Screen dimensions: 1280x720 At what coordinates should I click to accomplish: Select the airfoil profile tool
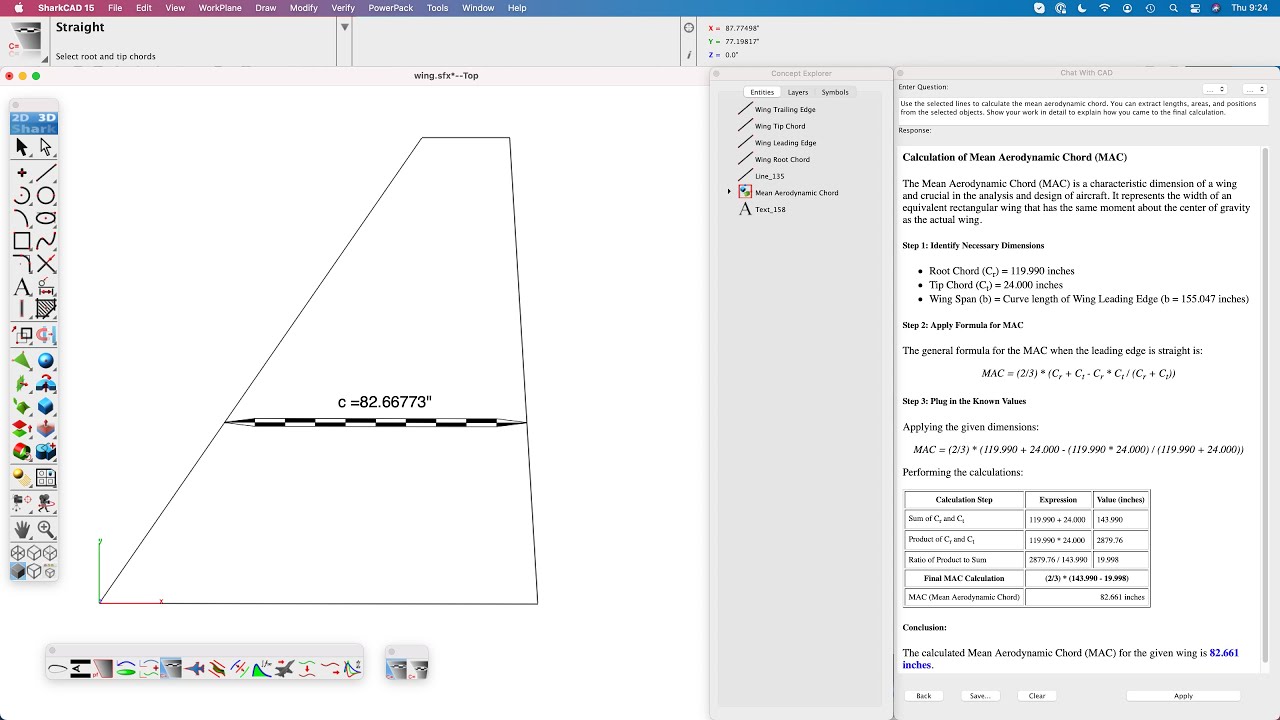pos(57,669)
